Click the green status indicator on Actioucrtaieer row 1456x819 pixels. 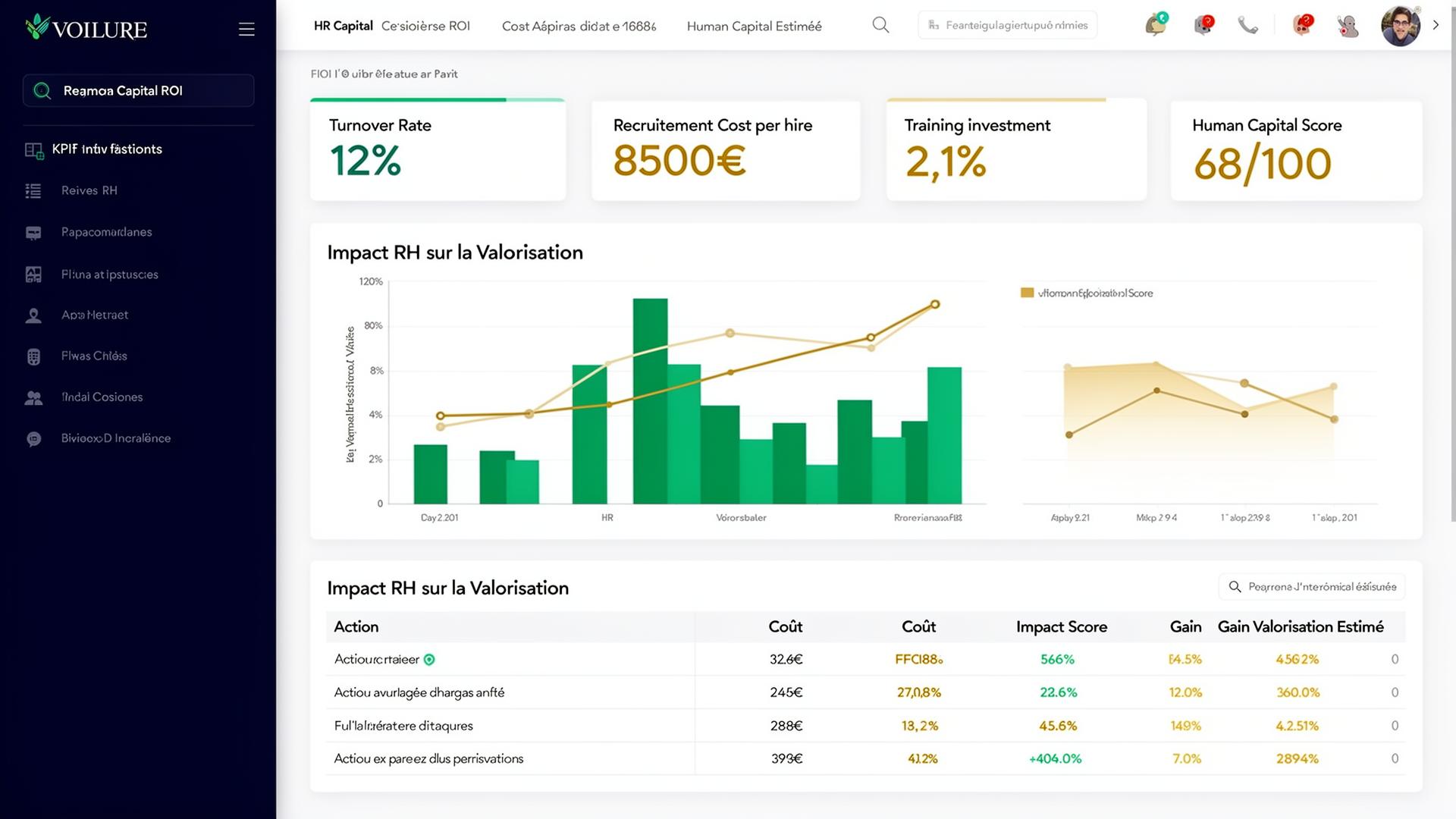coord(428,659)
